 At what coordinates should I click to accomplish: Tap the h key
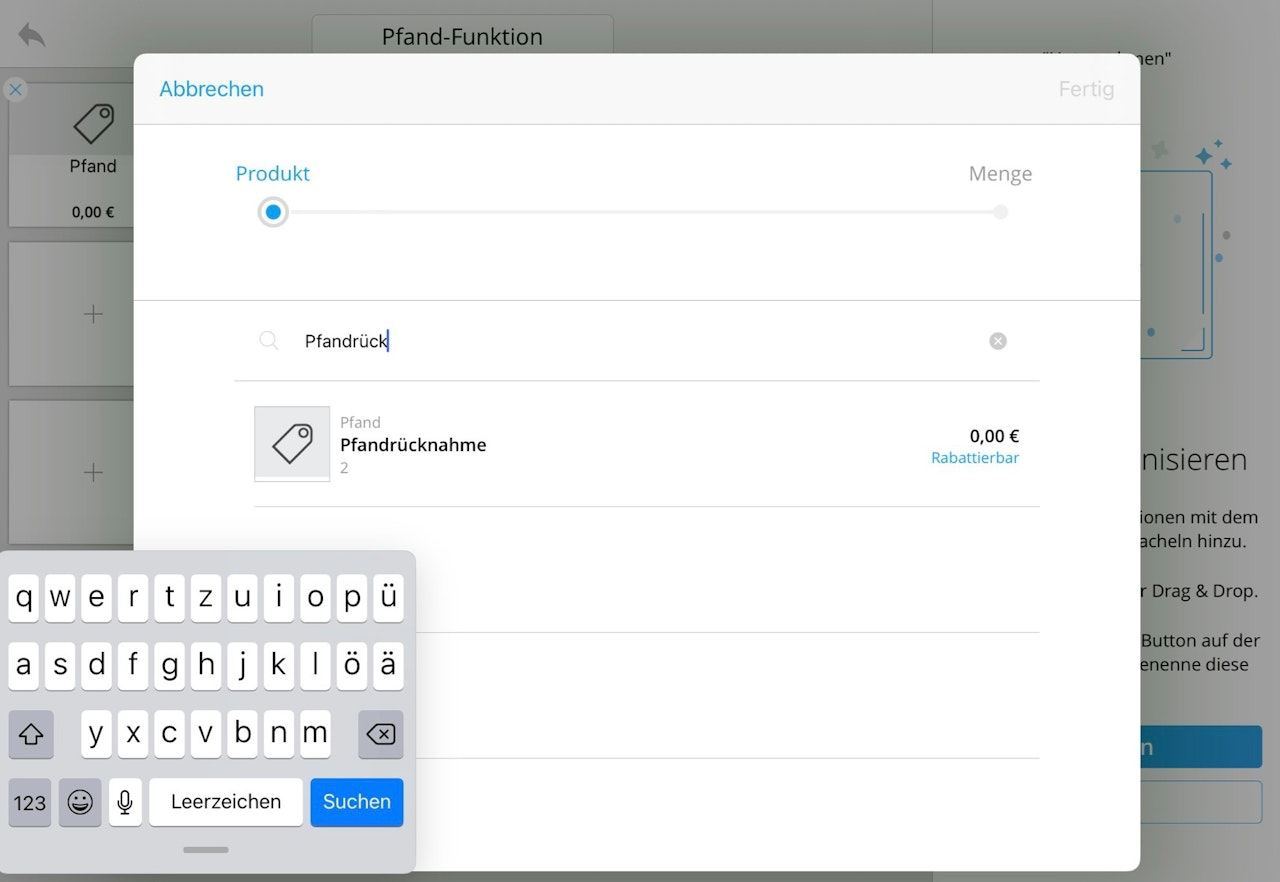tap(206, 666)
